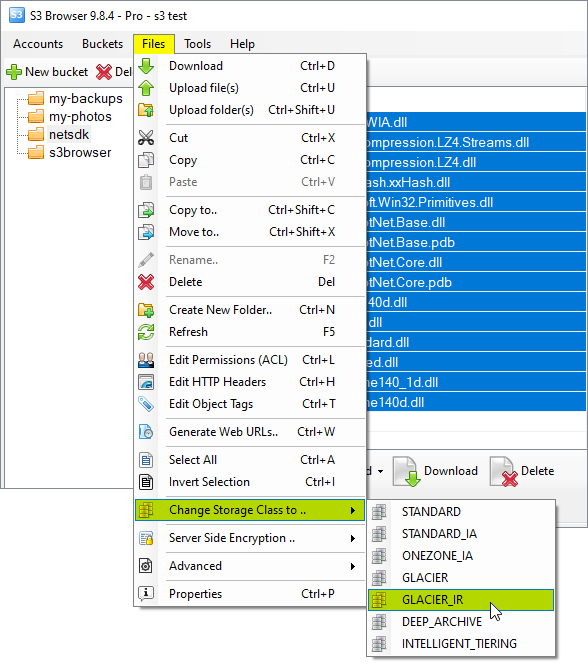Click the Select All document icon
The image size is (588, 666).
pyautogui.click(x=146, y=460)
